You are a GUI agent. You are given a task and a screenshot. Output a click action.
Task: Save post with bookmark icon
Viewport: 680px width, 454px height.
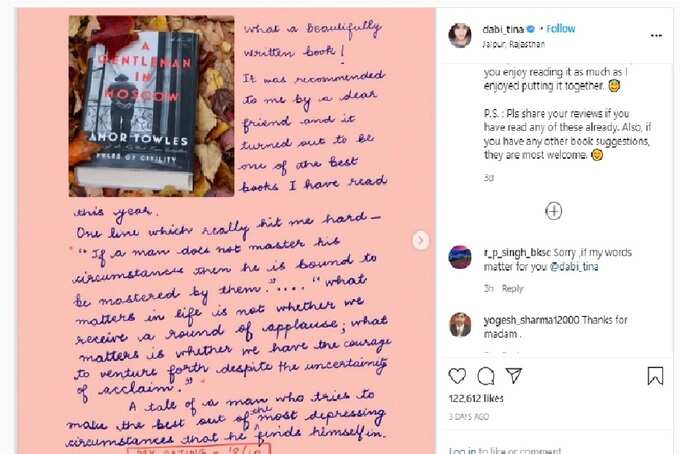[655, 376]
